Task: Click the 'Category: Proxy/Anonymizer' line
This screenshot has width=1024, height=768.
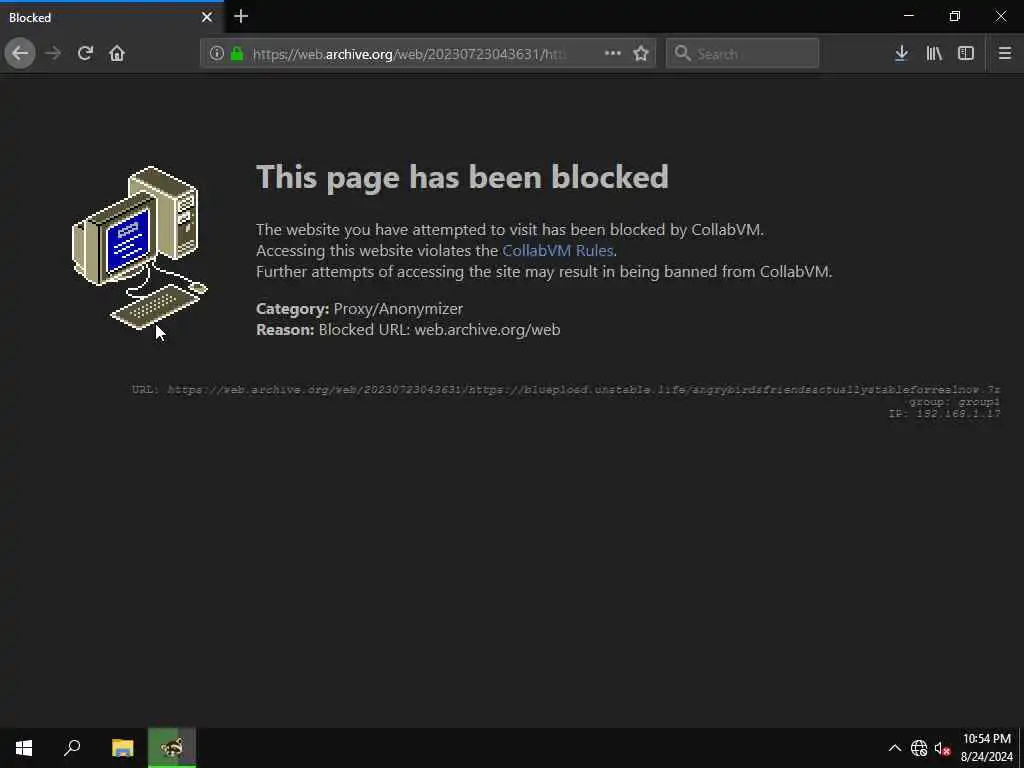Action: pos(359,308)
